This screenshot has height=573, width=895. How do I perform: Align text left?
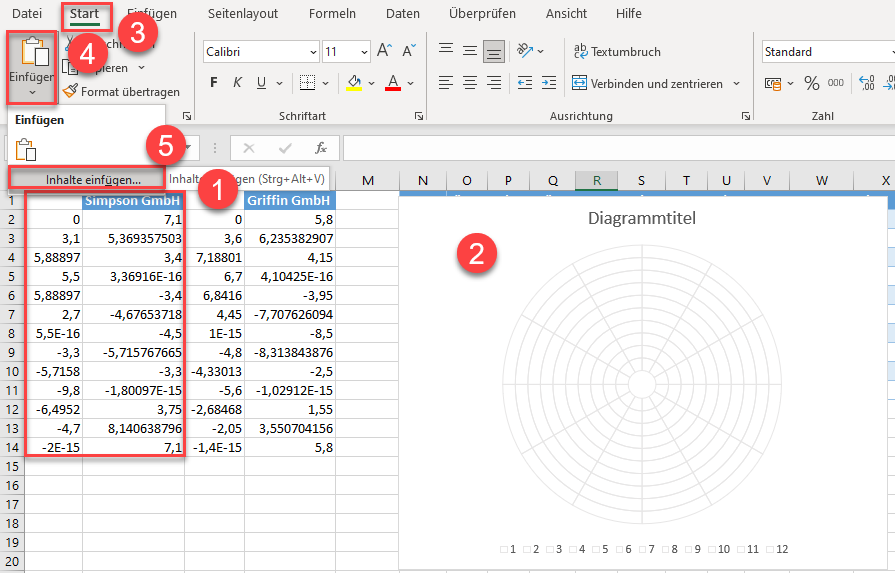pos(446,83)
